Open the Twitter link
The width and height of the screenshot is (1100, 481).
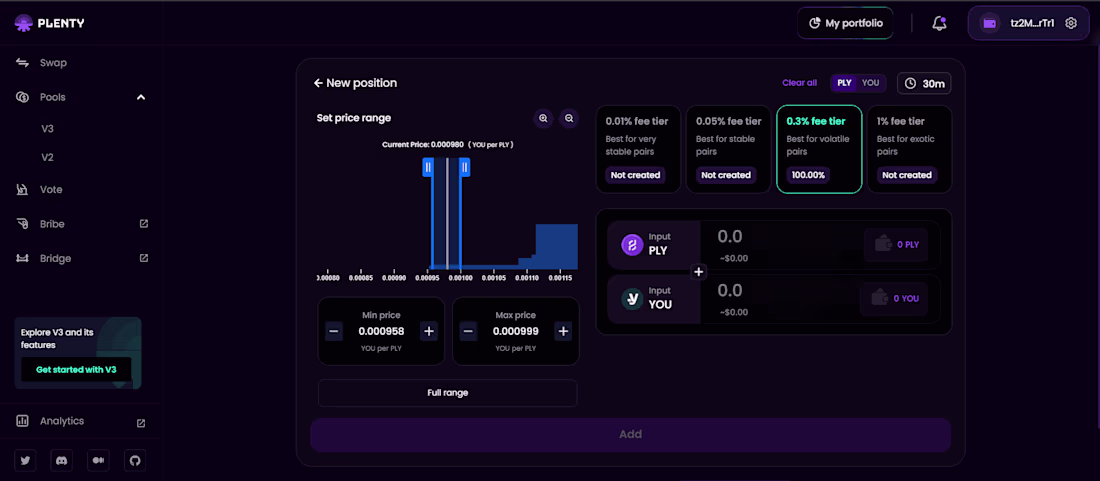(x=26, y=461)
